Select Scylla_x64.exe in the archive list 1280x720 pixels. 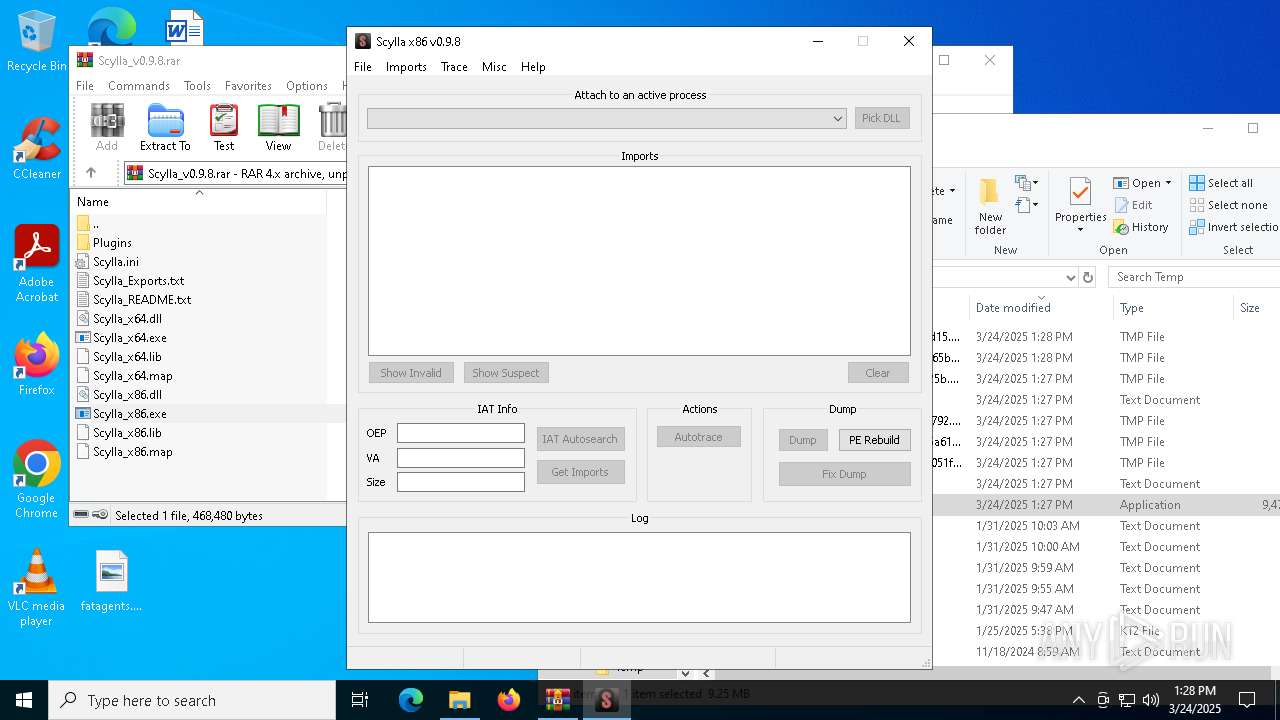pos(130,338)
